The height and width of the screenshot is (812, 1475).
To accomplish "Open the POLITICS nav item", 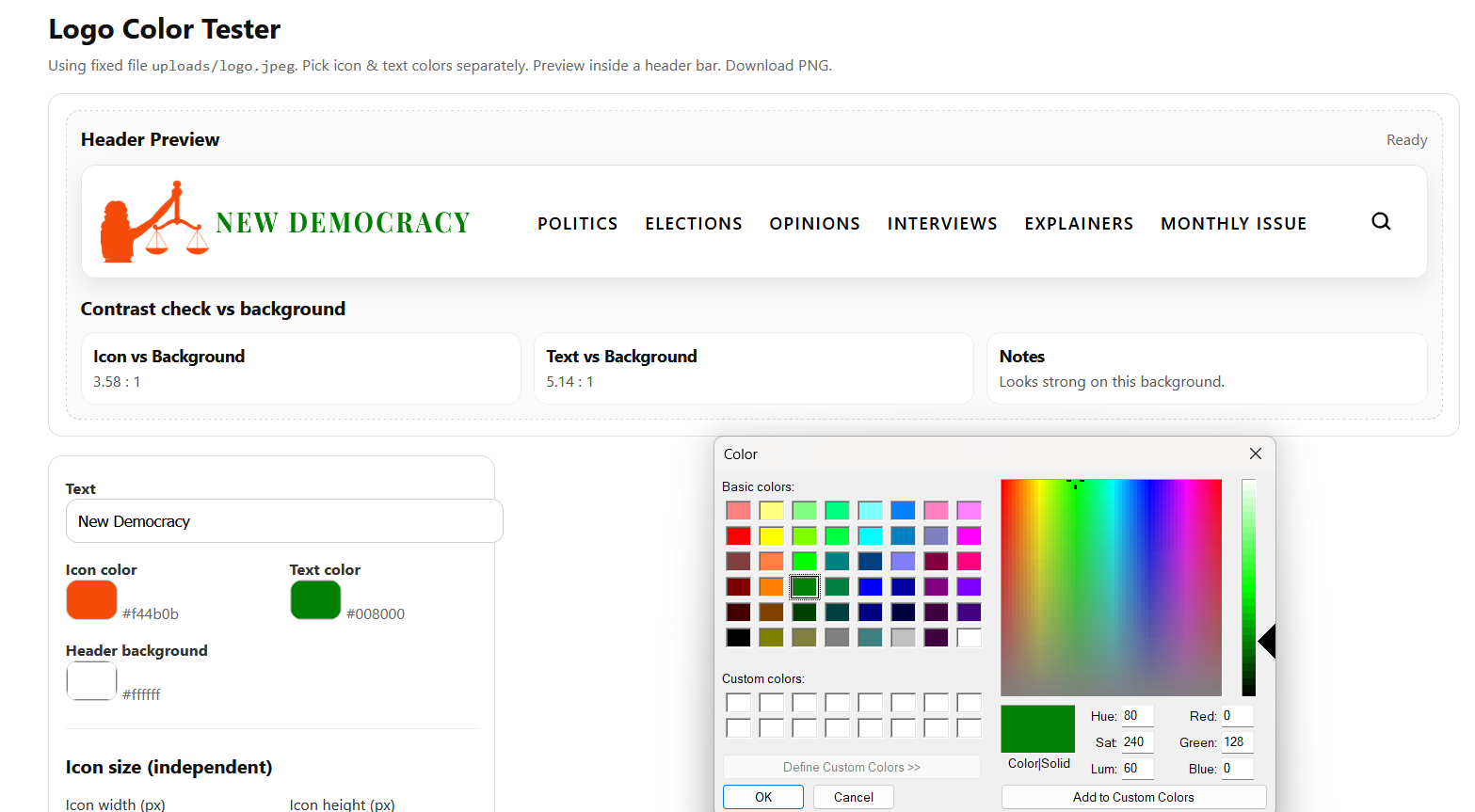I will tap(578, 224).
